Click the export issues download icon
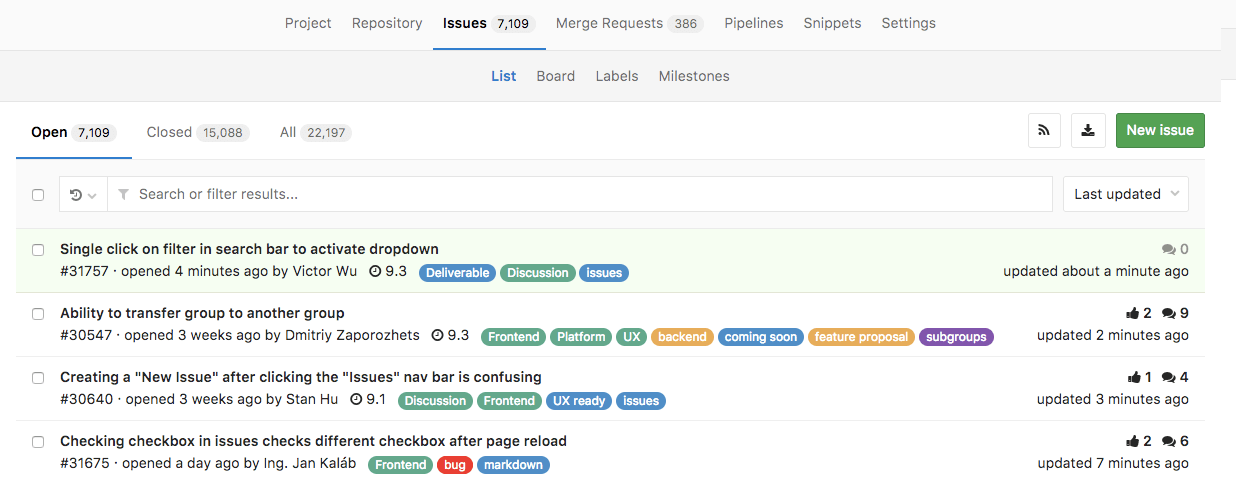This screenshot has height=484, width=1236. click(1088, 130)
